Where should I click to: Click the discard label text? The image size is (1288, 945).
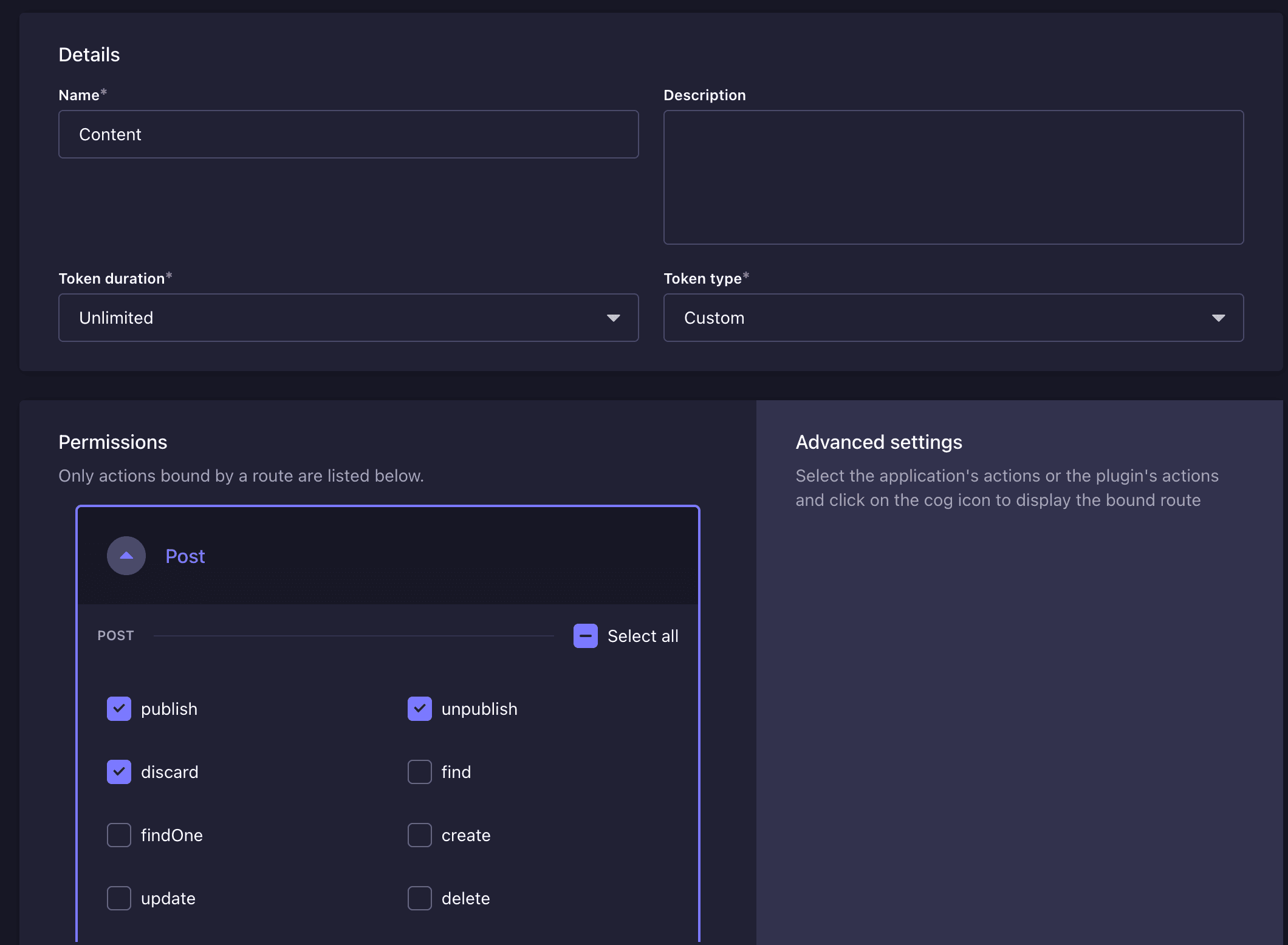pos(170,772)
